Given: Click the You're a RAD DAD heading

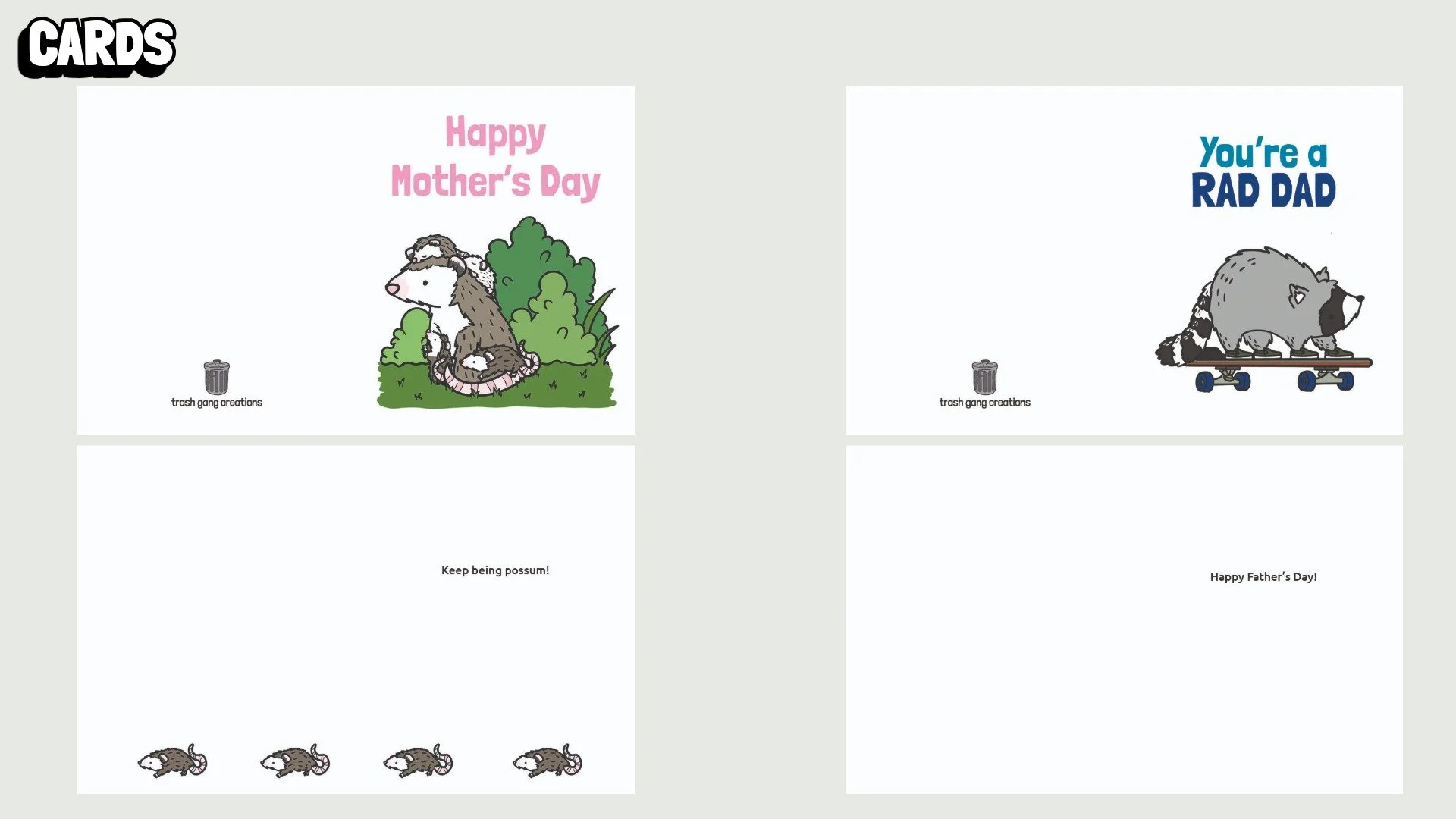Looking at the screenshot, I should coord(1263,172).
